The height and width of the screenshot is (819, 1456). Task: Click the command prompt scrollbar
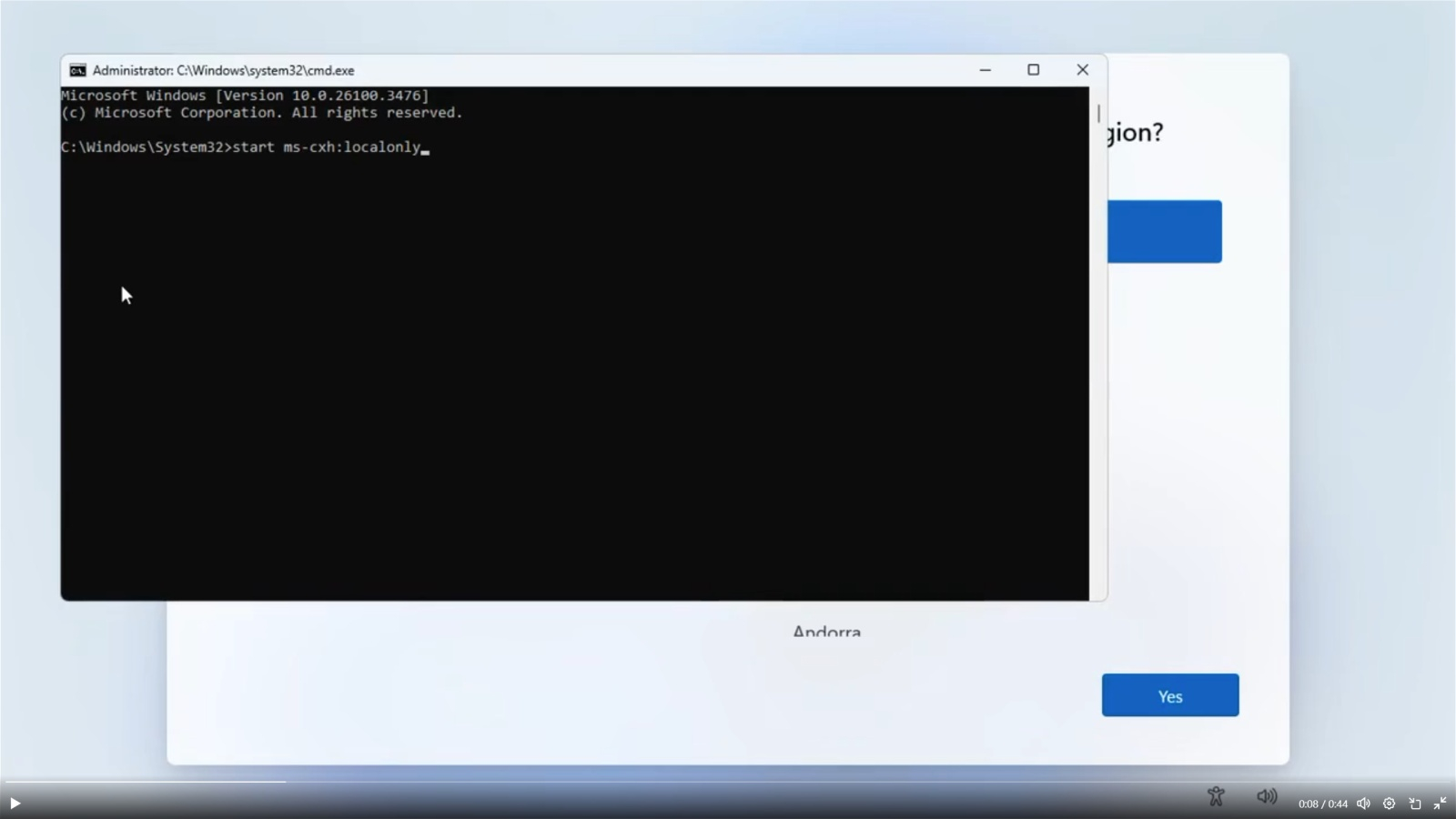1098,114
